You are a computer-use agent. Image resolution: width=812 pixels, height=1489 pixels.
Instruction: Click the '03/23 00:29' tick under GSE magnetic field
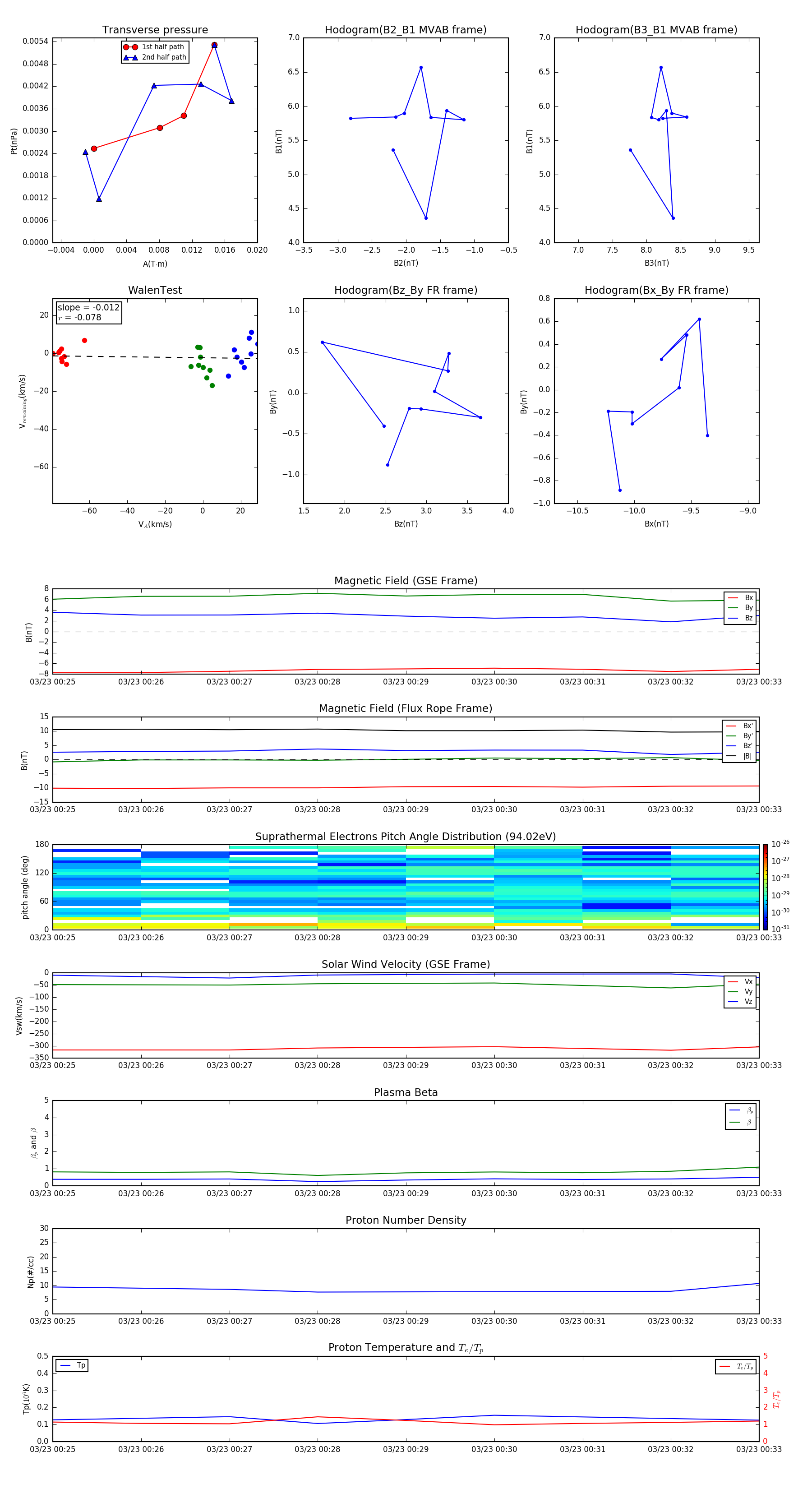click(x=406, y=682)
